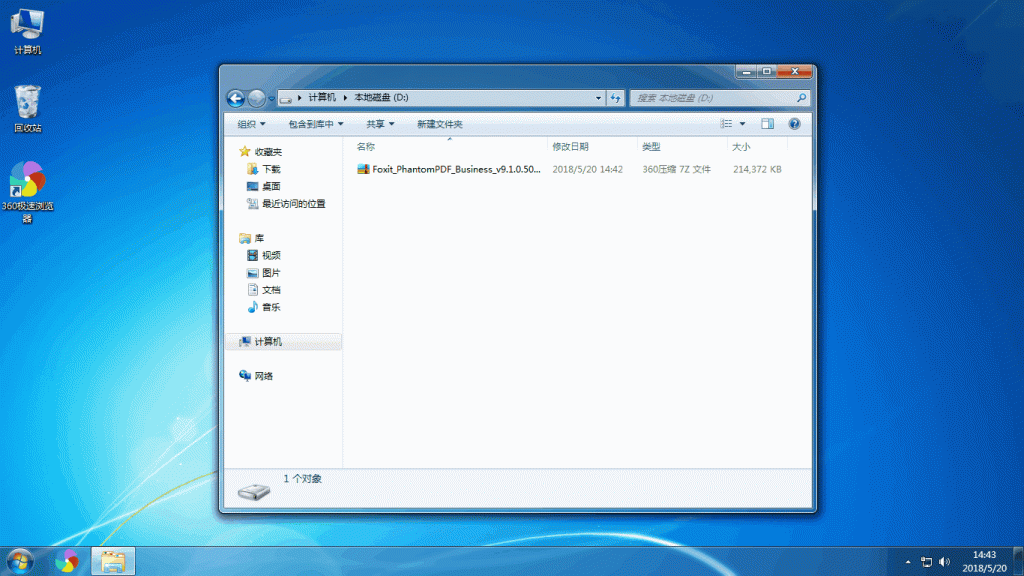Open the recent pages dropdown beside forward arrow
Screen dimensions: 1024x576
(x=272, y=99)
